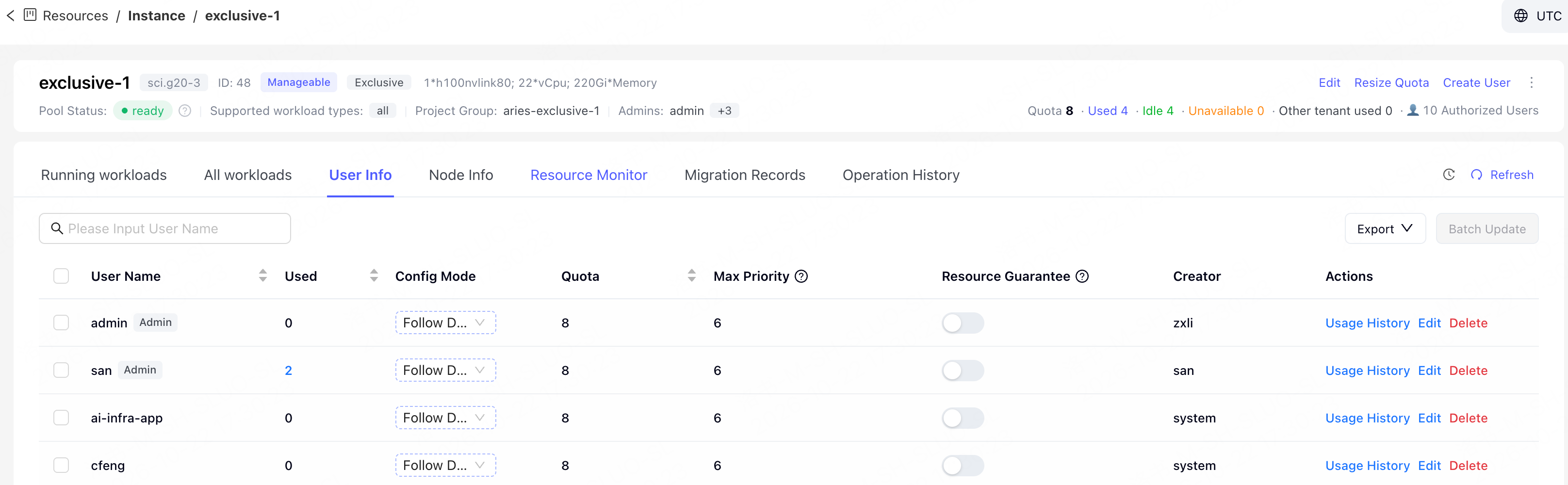Edit the admin user row

pos(1429,323)
